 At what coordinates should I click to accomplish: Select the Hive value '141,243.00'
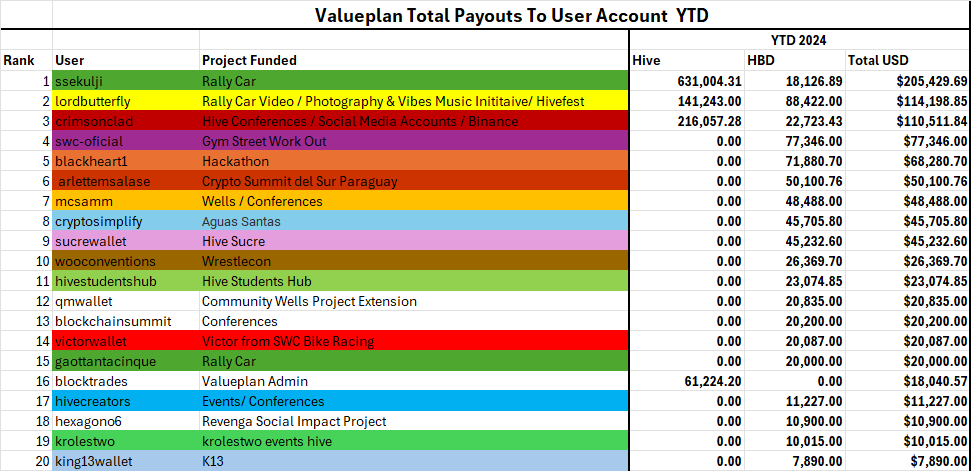pos(687,101)
